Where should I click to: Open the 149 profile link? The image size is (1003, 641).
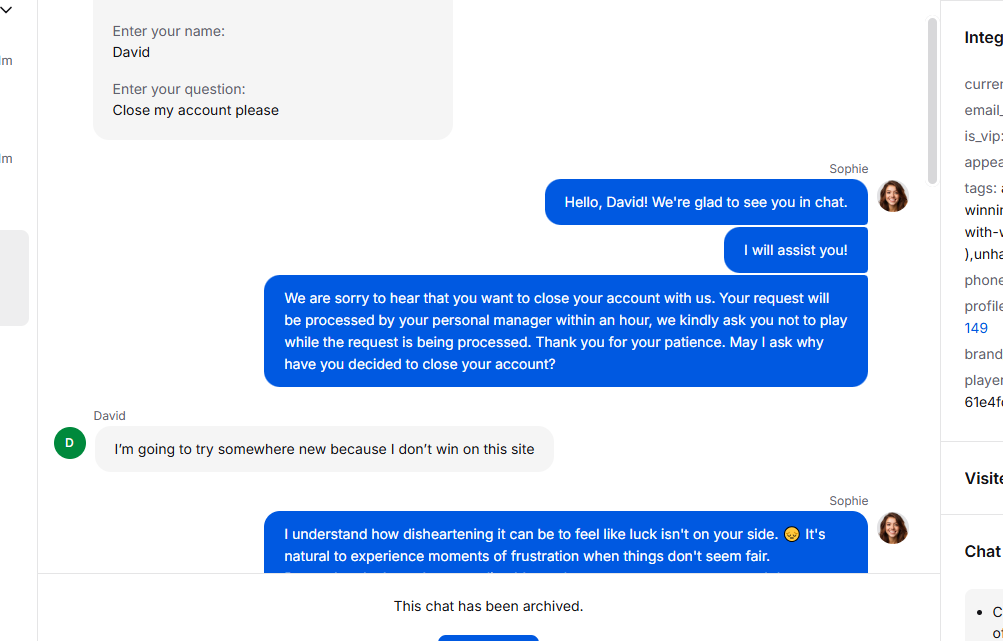click(976, 328)
